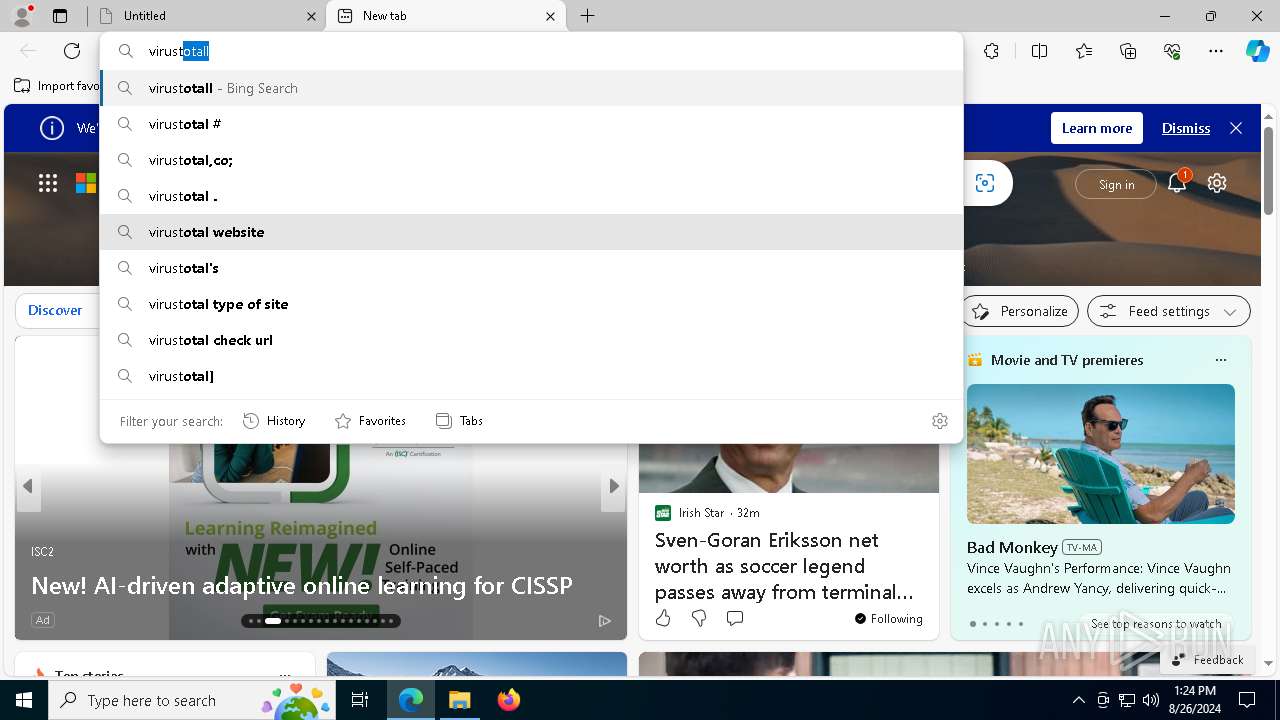Viewport: 1280px width, 720px height.
Task: Expand the Feed settings dropdown
Action: pos(1169,311)
